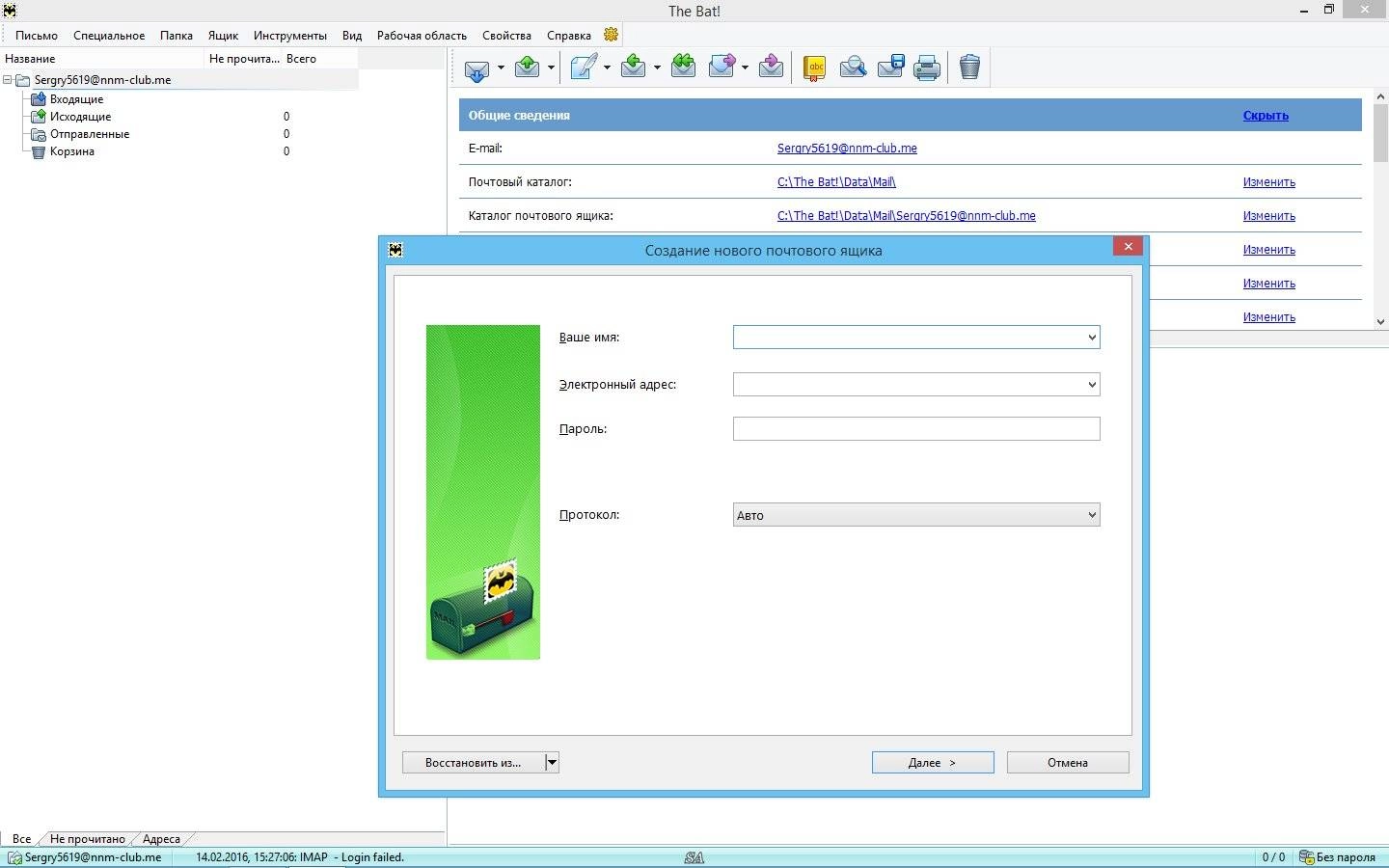This screenshot has height=868, width=1389.
Task: Open the Get new mail dropdown arrow
Action: pyautogui.click(x=501, y=68)
